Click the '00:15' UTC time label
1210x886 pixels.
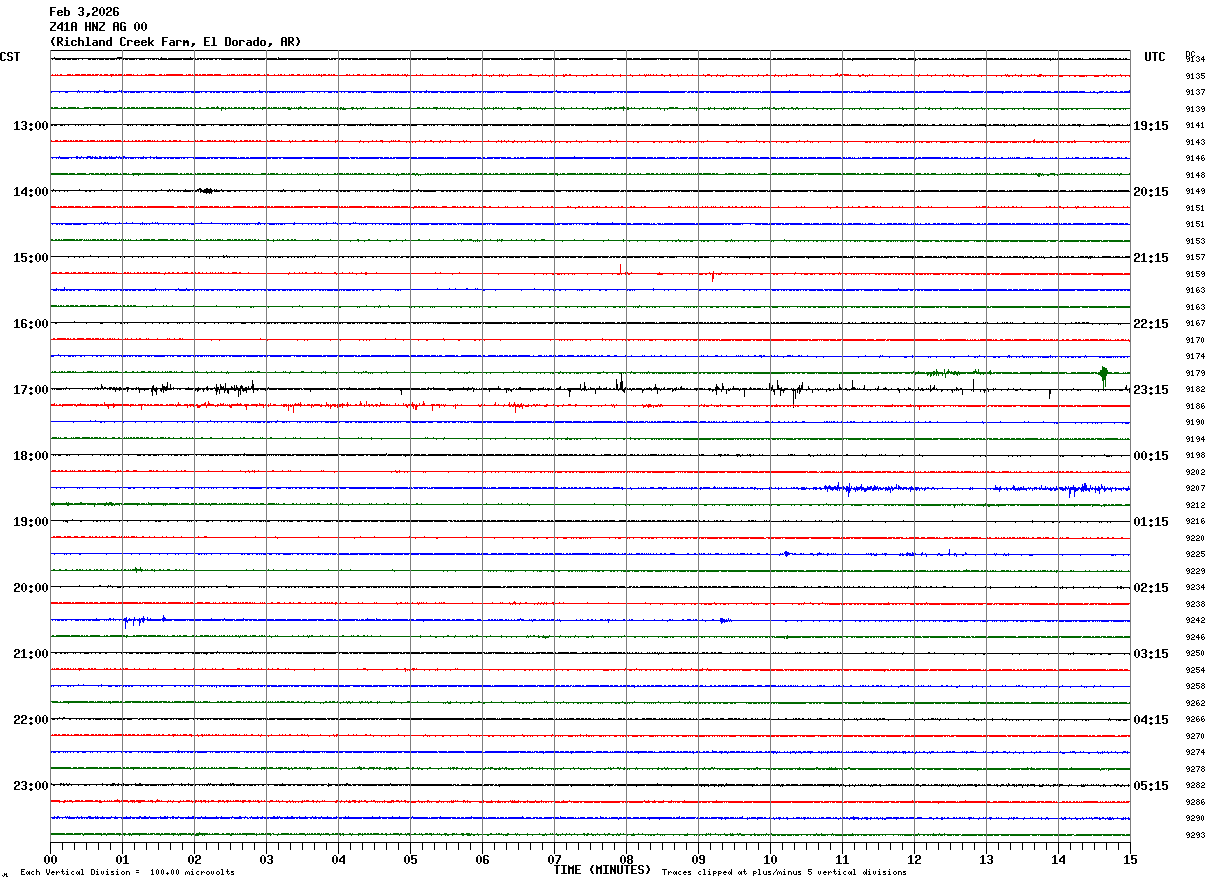(1151, 456)
